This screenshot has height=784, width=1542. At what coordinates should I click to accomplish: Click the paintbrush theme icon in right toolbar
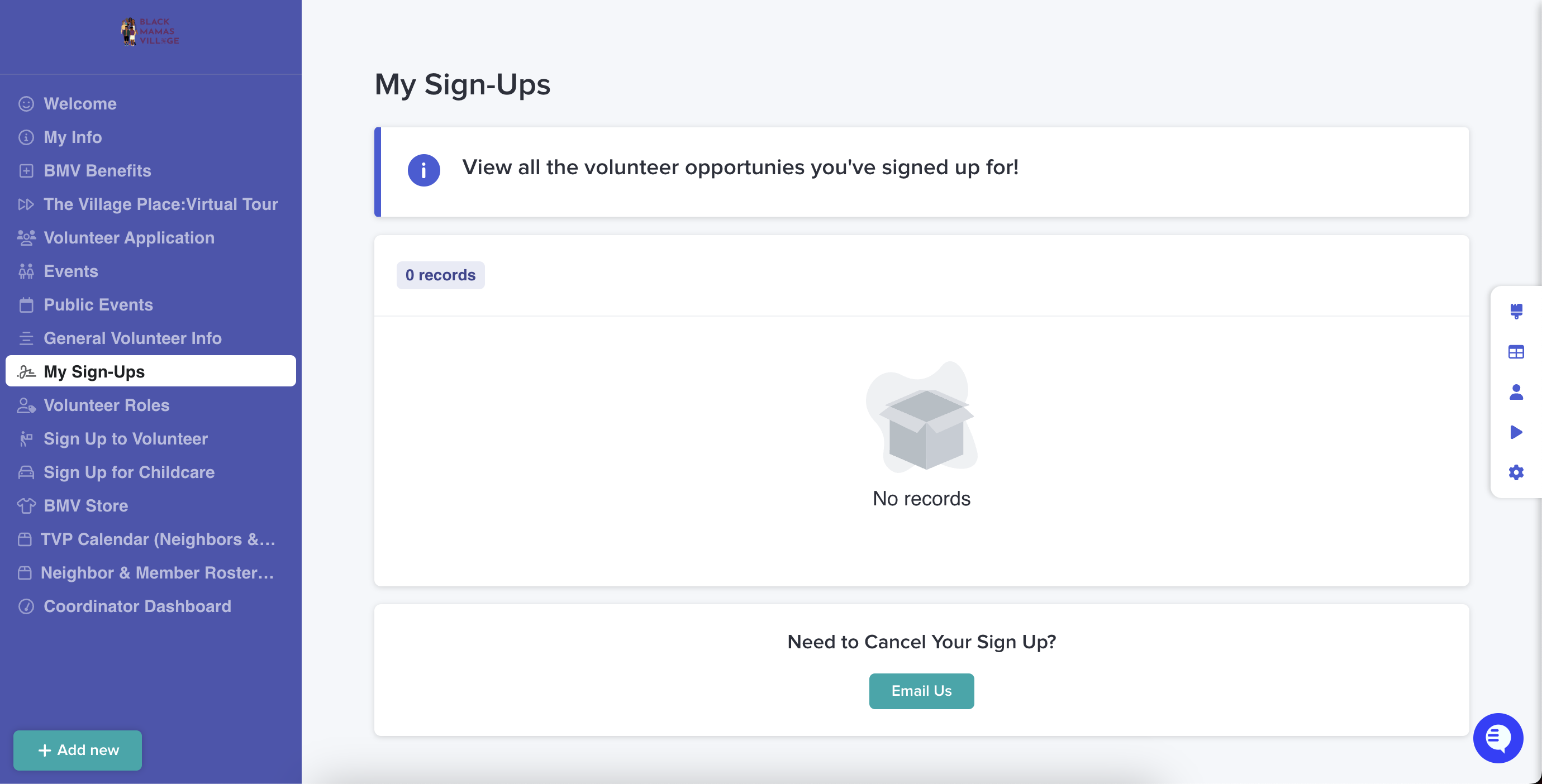tap(1516, 311)
